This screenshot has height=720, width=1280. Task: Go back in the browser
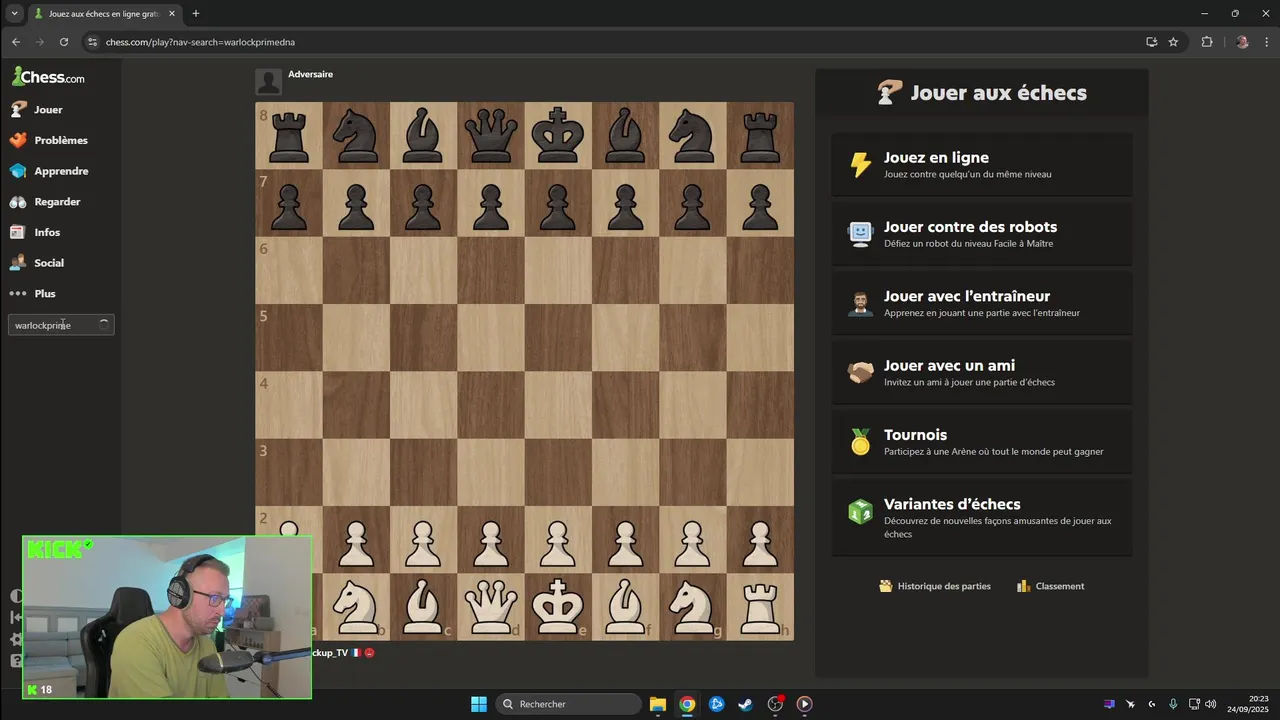point(16,42)
